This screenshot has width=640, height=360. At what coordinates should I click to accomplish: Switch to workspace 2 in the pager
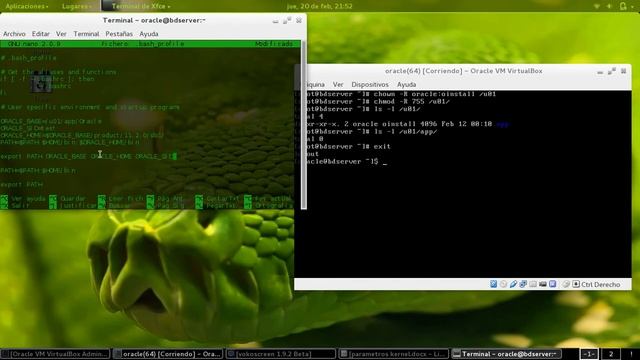click(x=611, y=354)
